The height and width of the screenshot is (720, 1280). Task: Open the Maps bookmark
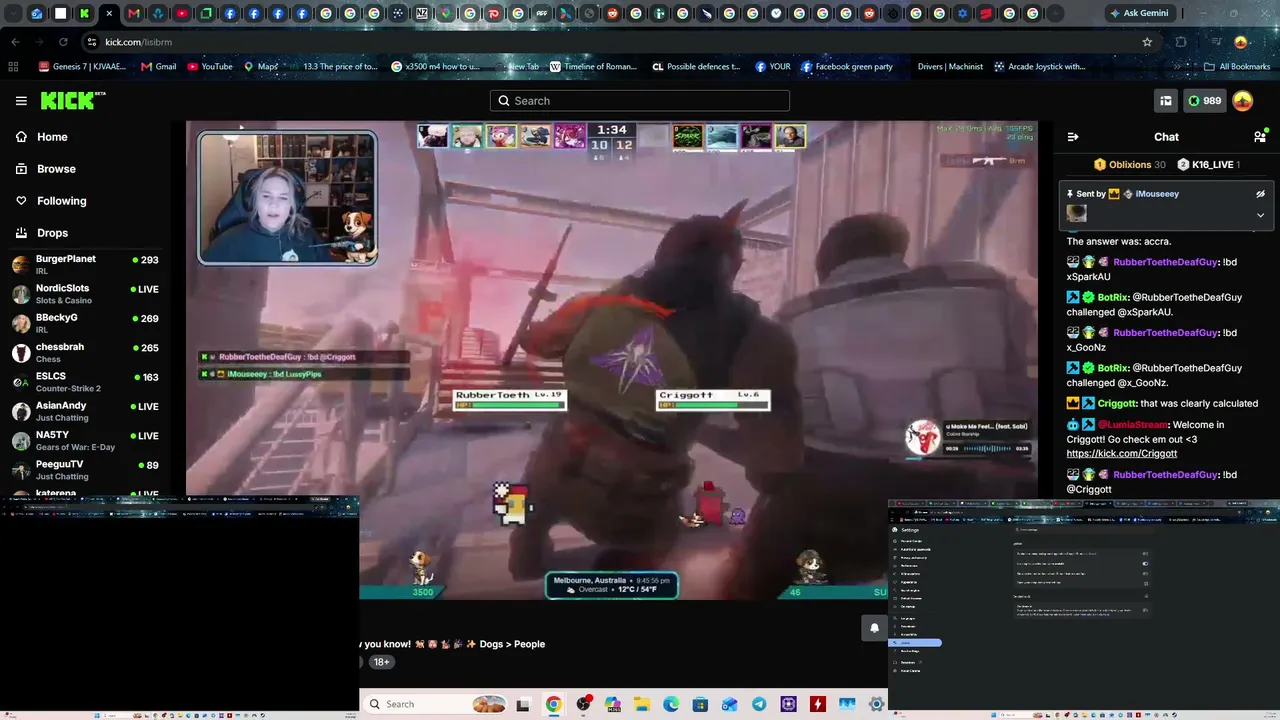click(x=261, y=67)
